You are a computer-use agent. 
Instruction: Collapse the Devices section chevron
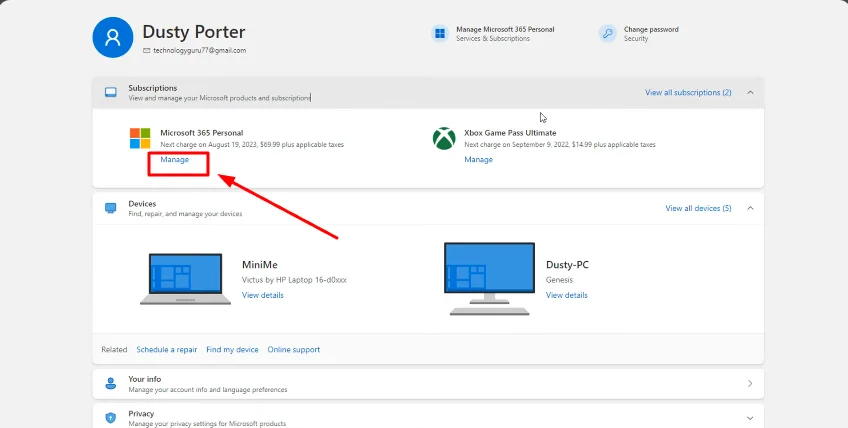click(750, 208)
